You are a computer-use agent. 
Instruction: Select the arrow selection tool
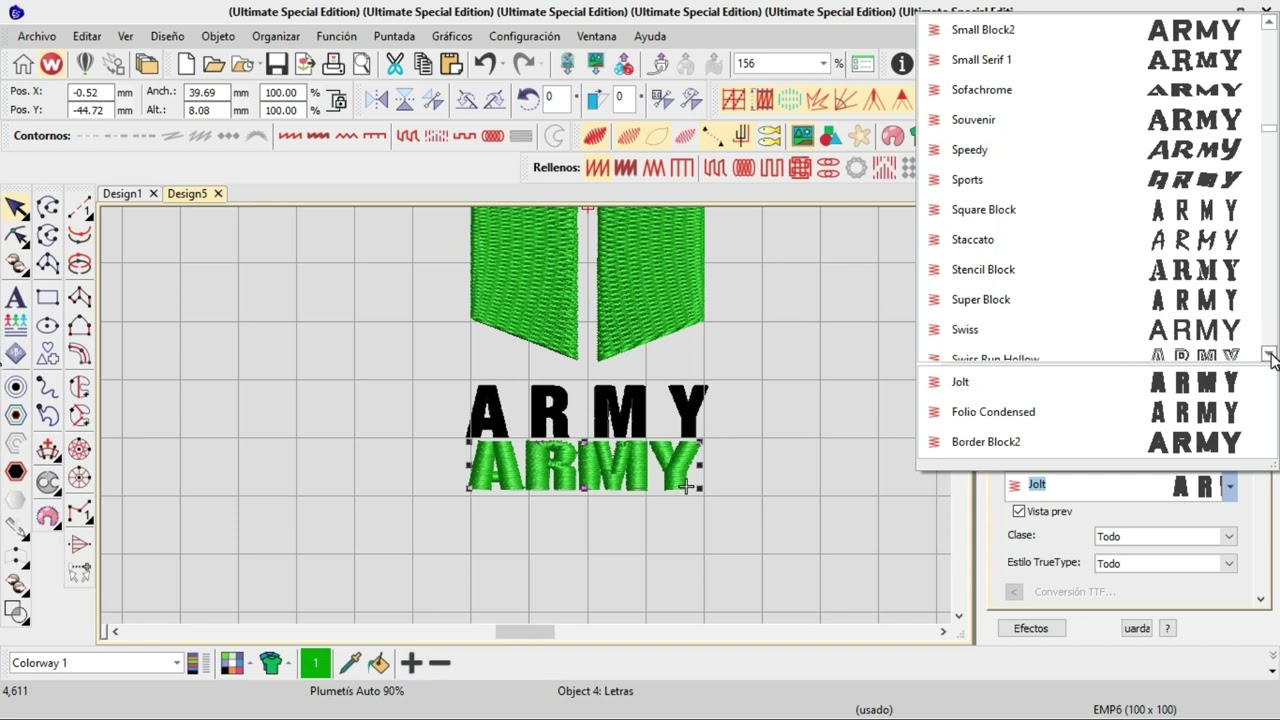click(x=16, y=208)
